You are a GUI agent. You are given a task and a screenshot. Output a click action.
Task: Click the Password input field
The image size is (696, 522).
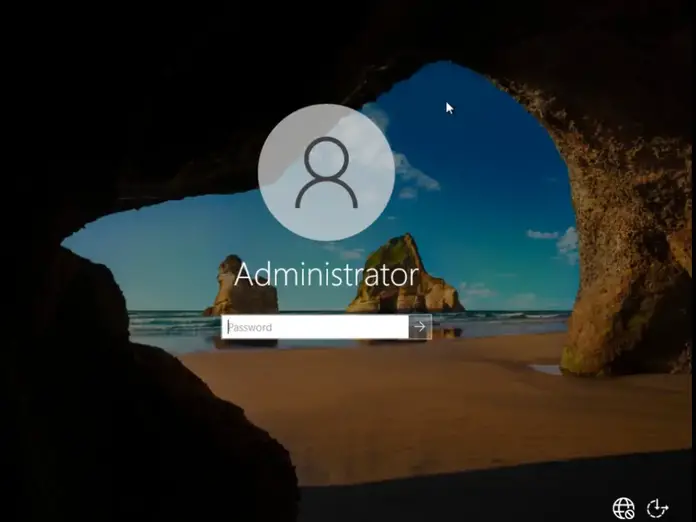(x=315, y=327)
